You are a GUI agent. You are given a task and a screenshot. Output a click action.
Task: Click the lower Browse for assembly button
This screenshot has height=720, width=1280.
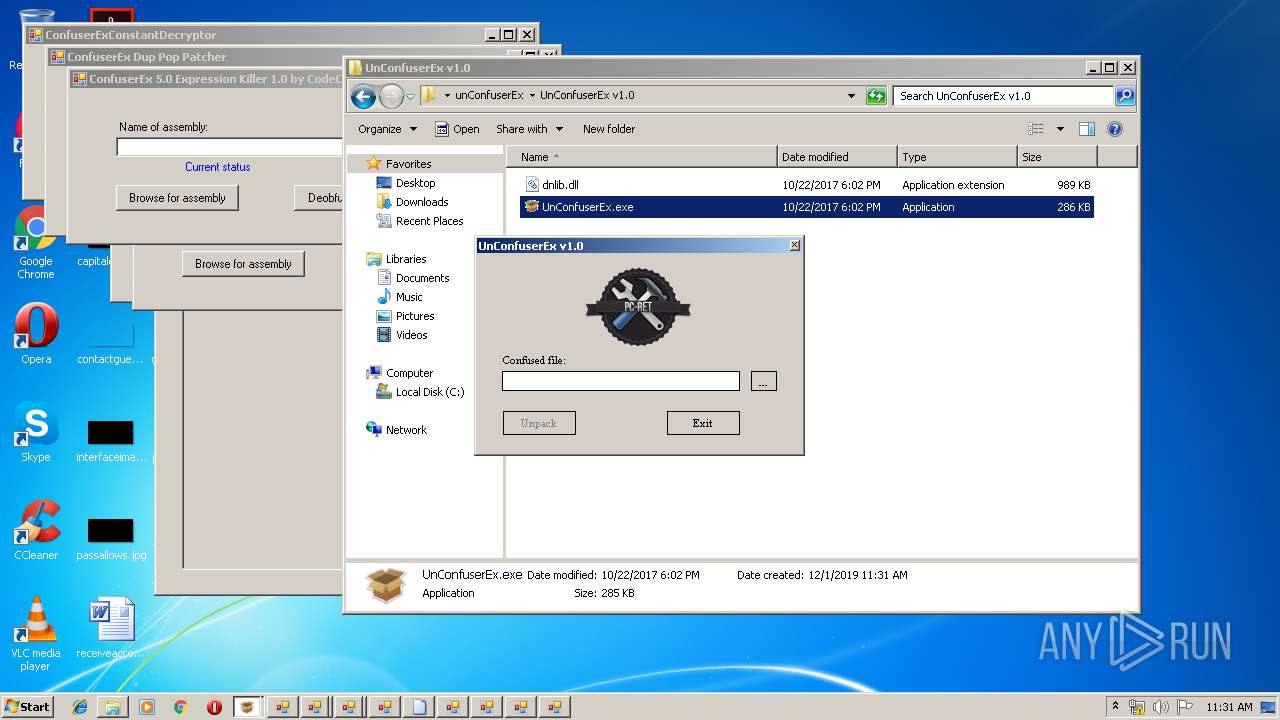coord(243,264)
